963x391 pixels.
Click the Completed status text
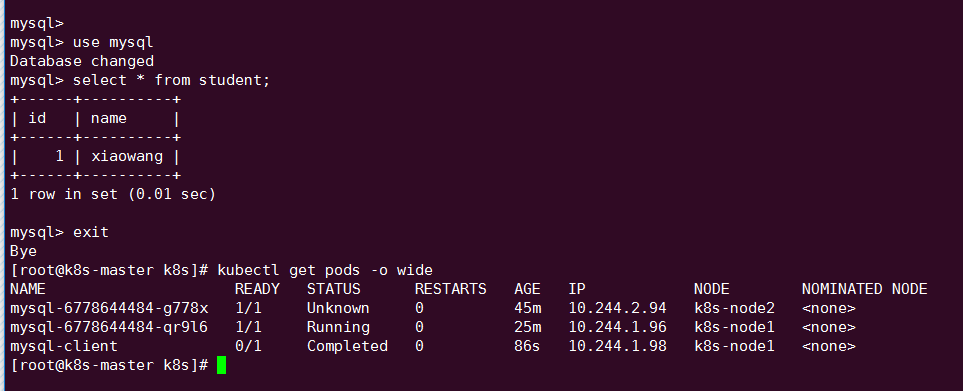click(348, 346)
